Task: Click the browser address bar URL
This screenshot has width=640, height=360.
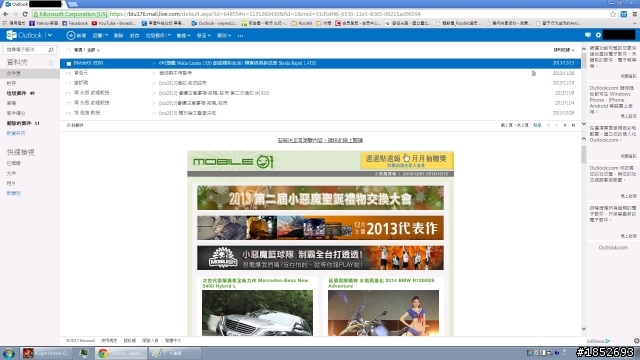Action: (x=264, y=14)
